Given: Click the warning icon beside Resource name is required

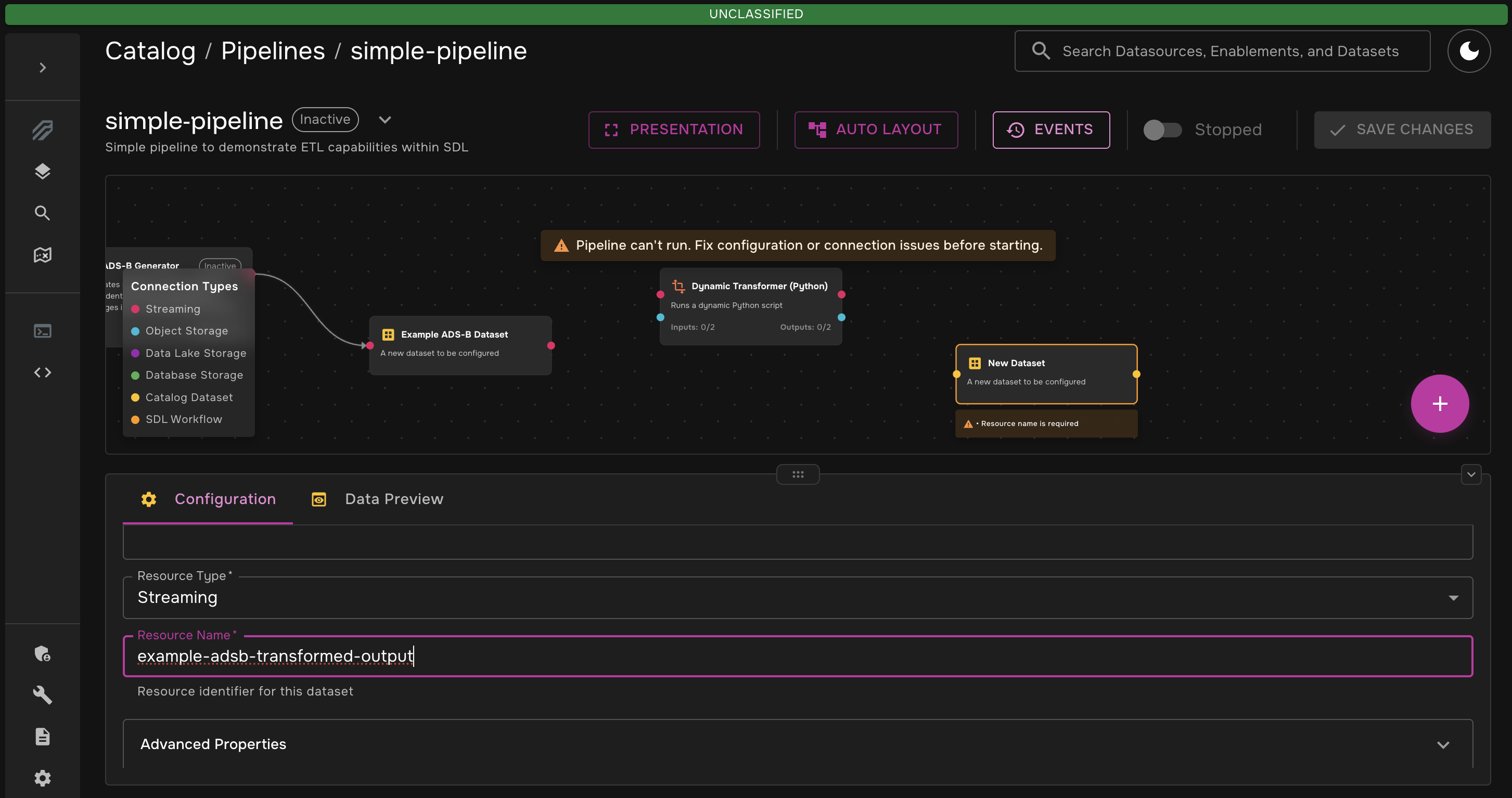Looking at the screenshot, I should tap(968, 423).
